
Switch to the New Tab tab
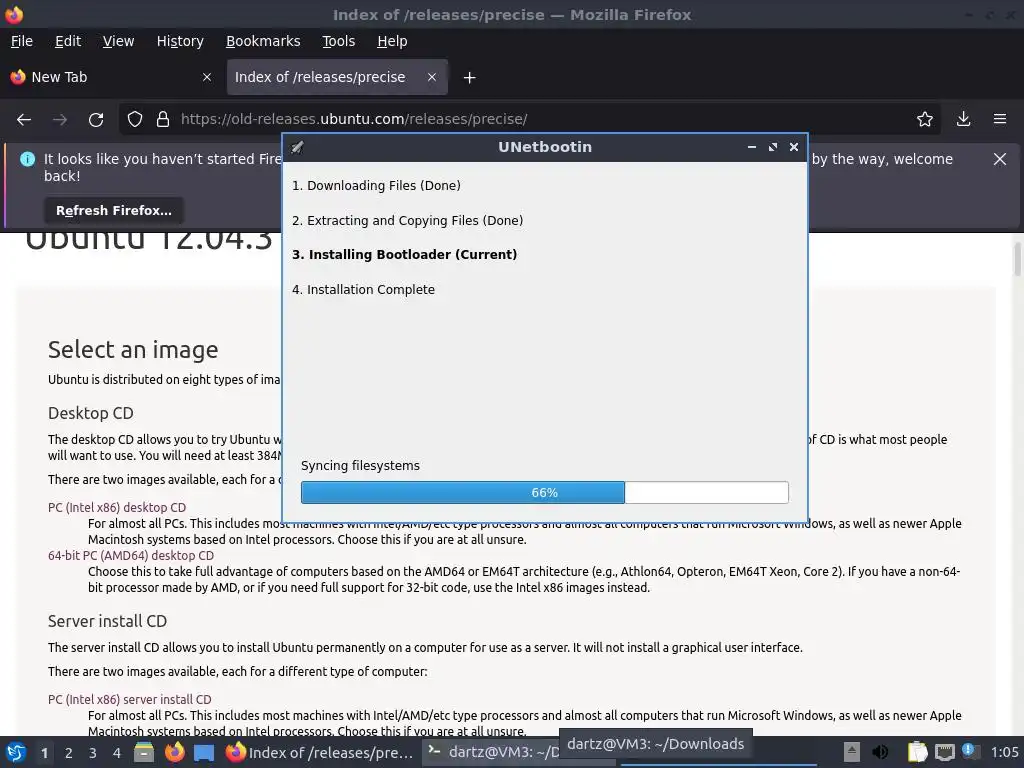pyautogui.click(x=111, y=77)
